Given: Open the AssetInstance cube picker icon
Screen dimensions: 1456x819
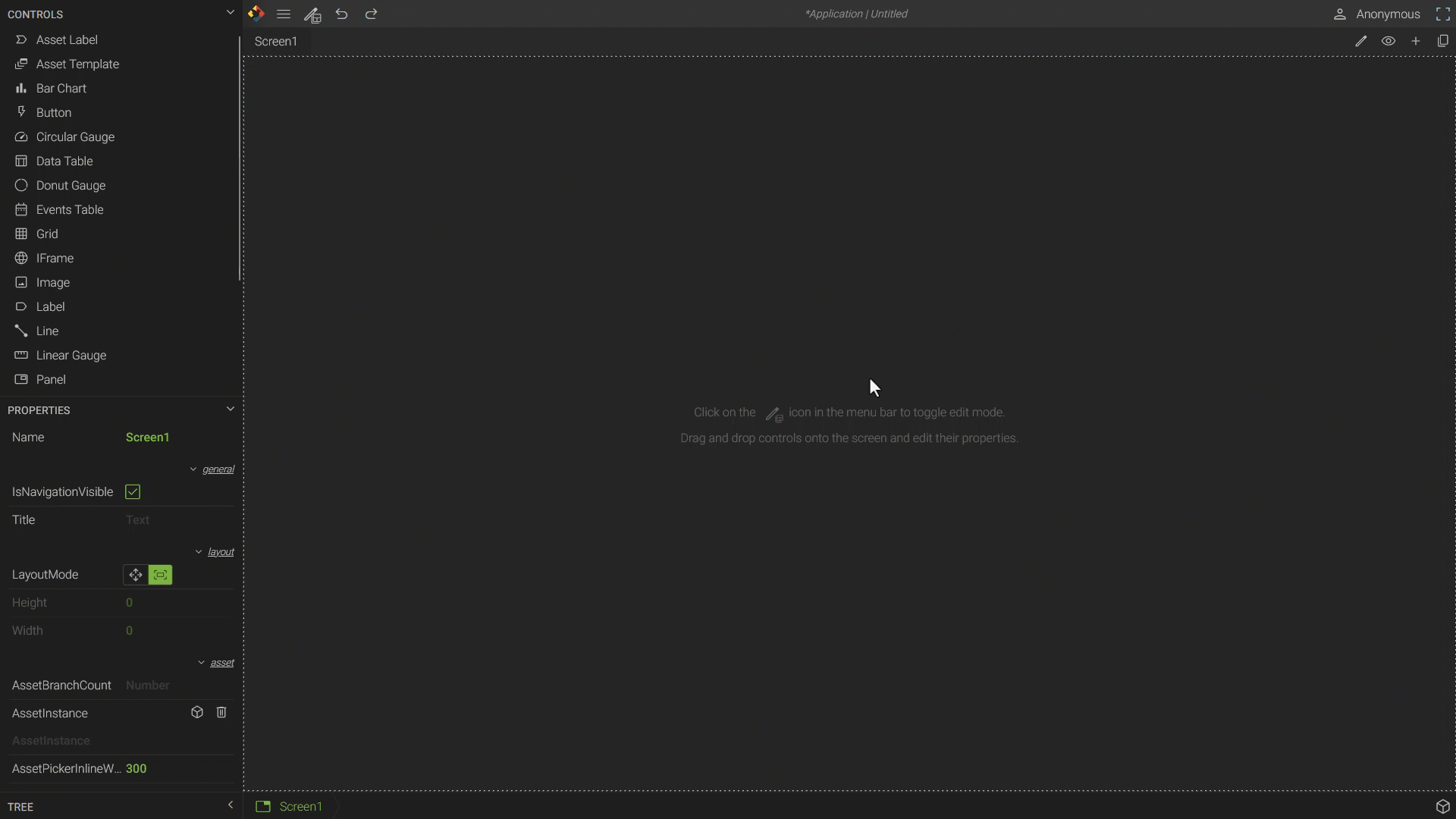Looking at the screenshot, I should (x=197, y=713).
